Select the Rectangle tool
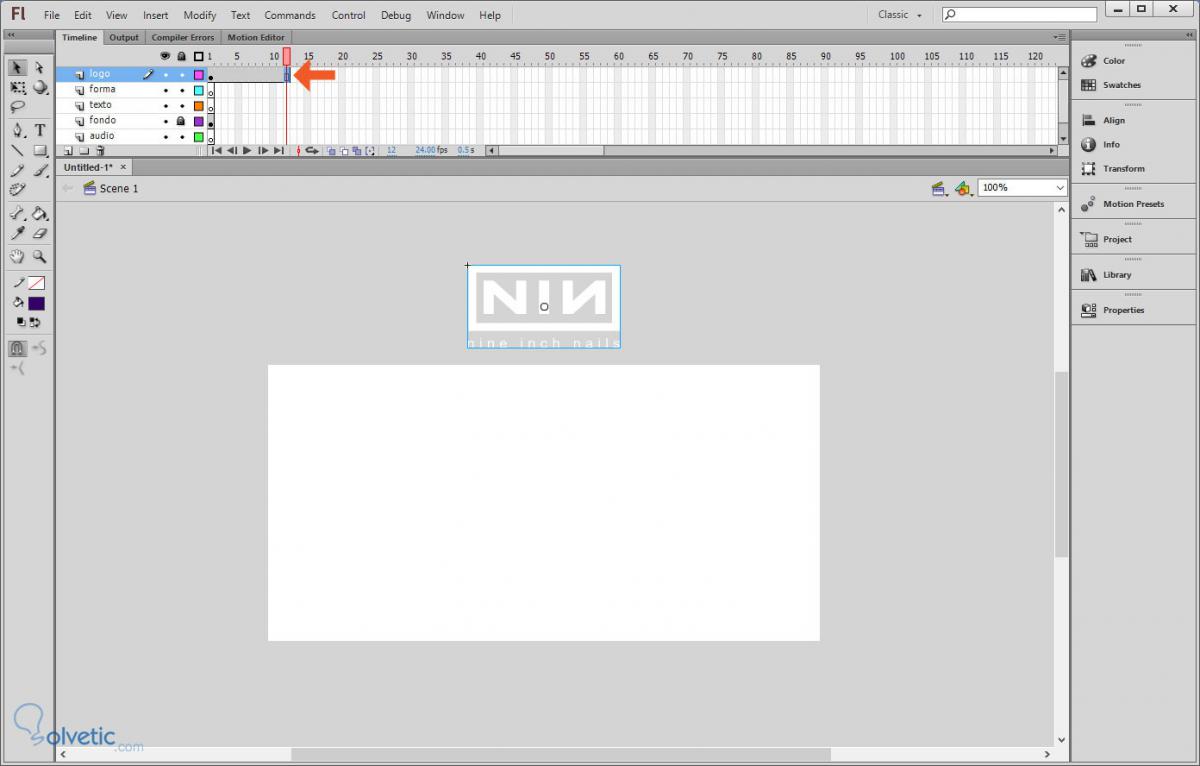The width and height of the screenshot is (1200, 766). point(40,150)
